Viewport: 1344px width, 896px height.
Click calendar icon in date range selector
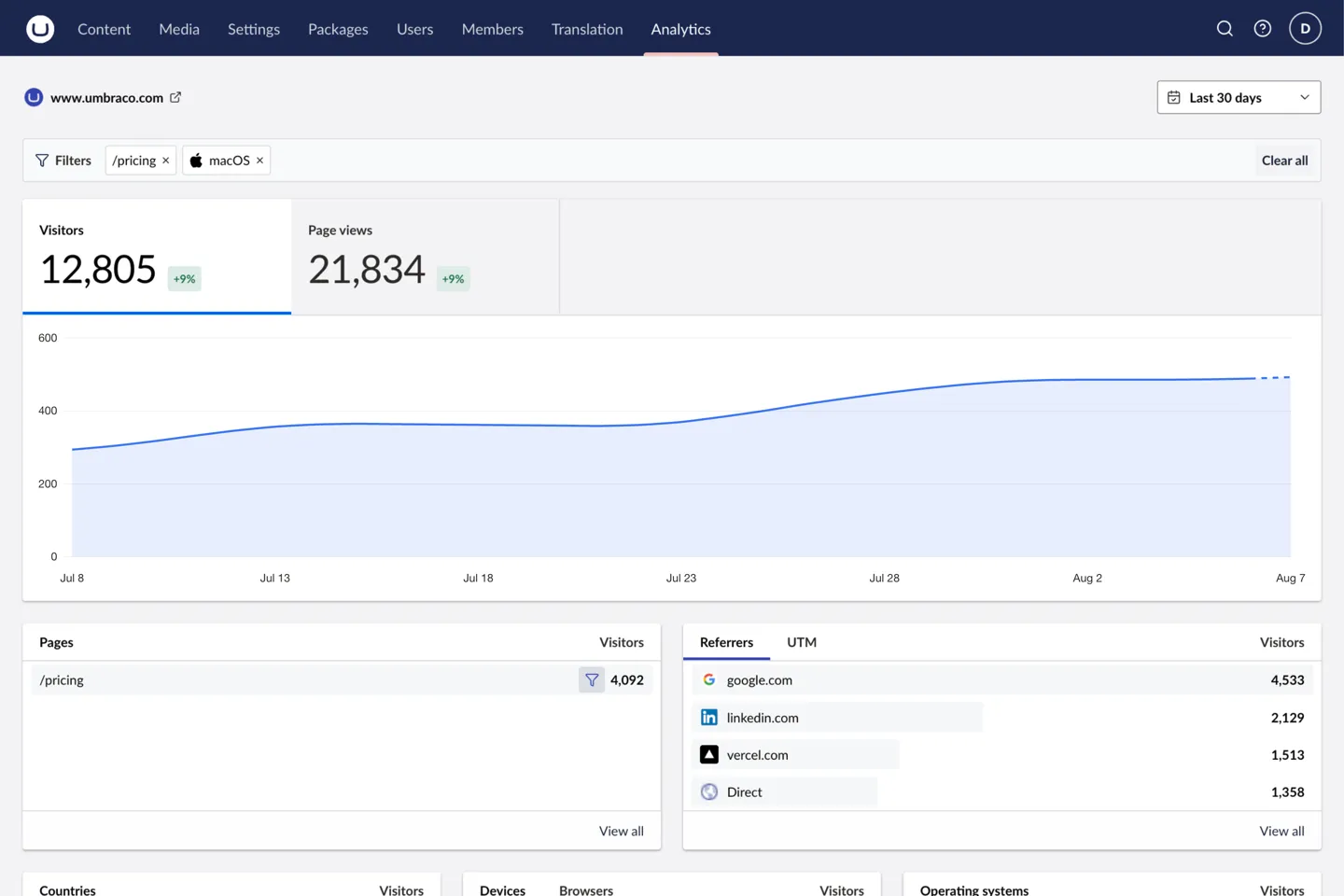[1174, 97]
